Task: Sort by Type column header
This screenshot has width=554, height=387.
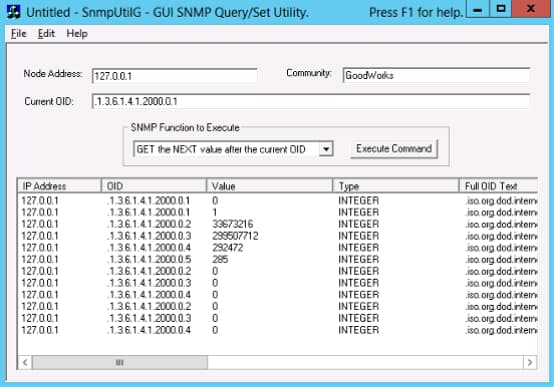Action: click(x=396, y=186)
